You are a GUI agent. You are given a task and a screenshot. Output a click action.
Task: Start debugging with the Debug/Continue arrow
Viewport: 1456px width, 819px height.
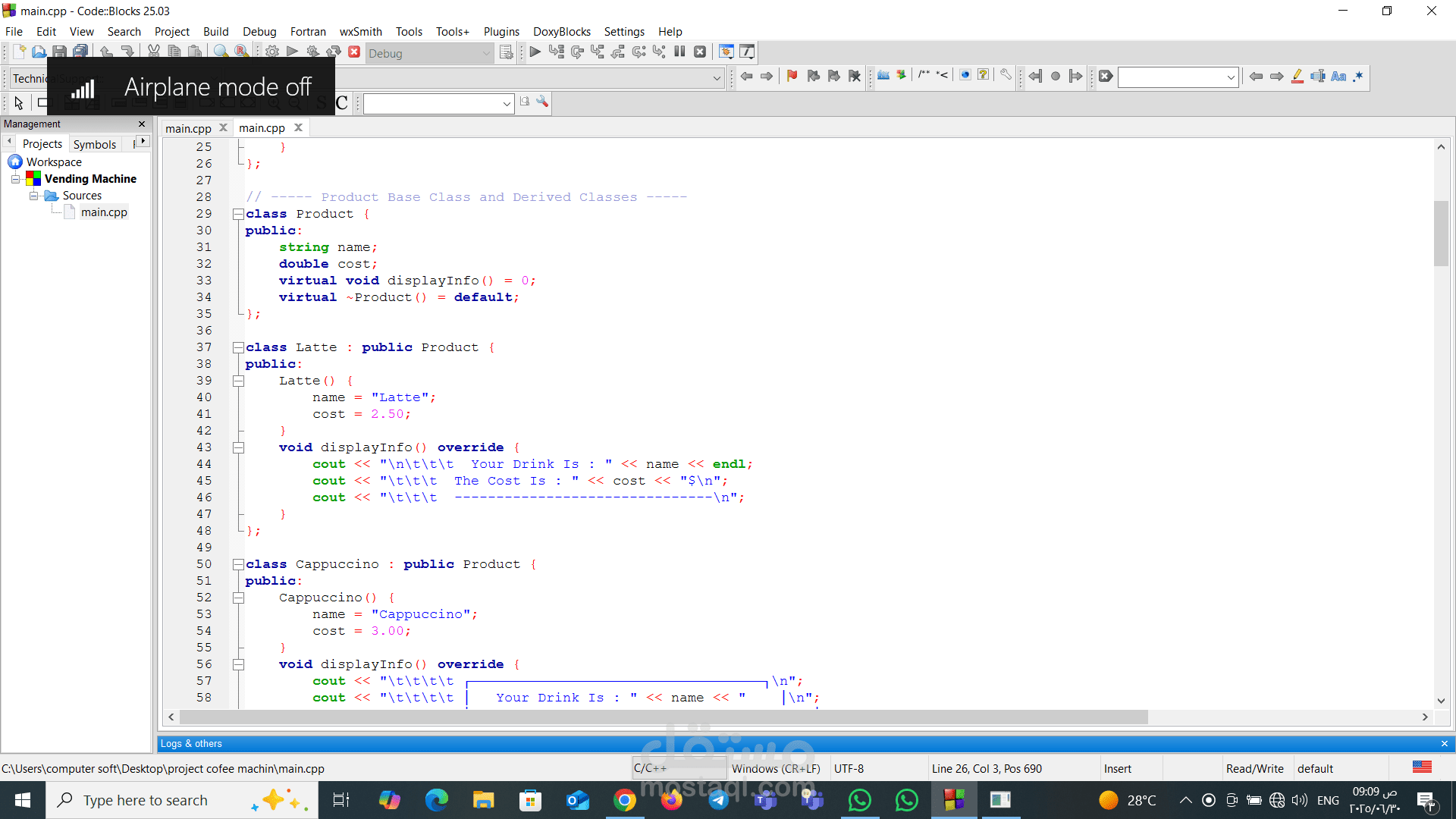535,52
